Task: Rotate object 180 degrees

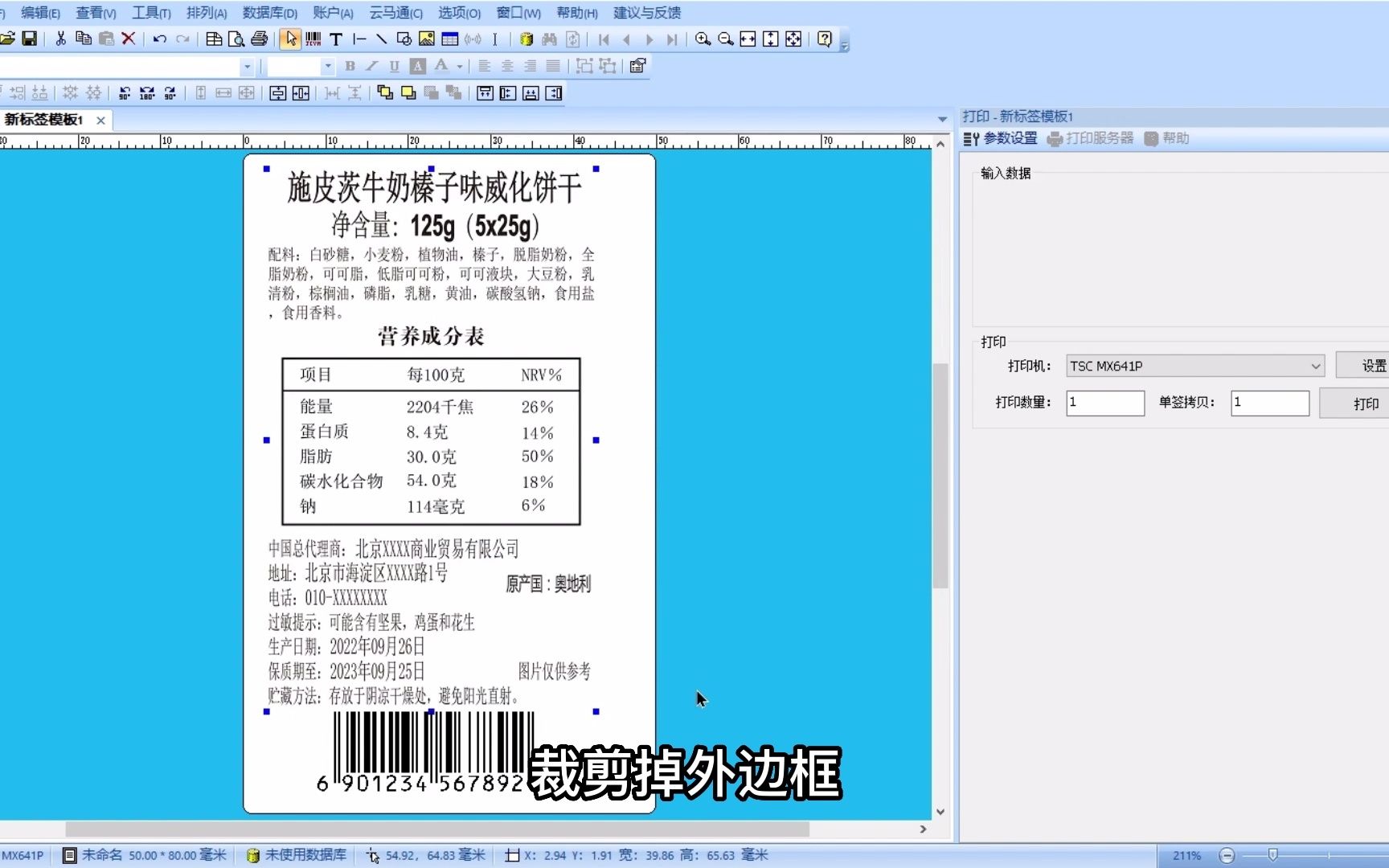Action: (147, 93)
